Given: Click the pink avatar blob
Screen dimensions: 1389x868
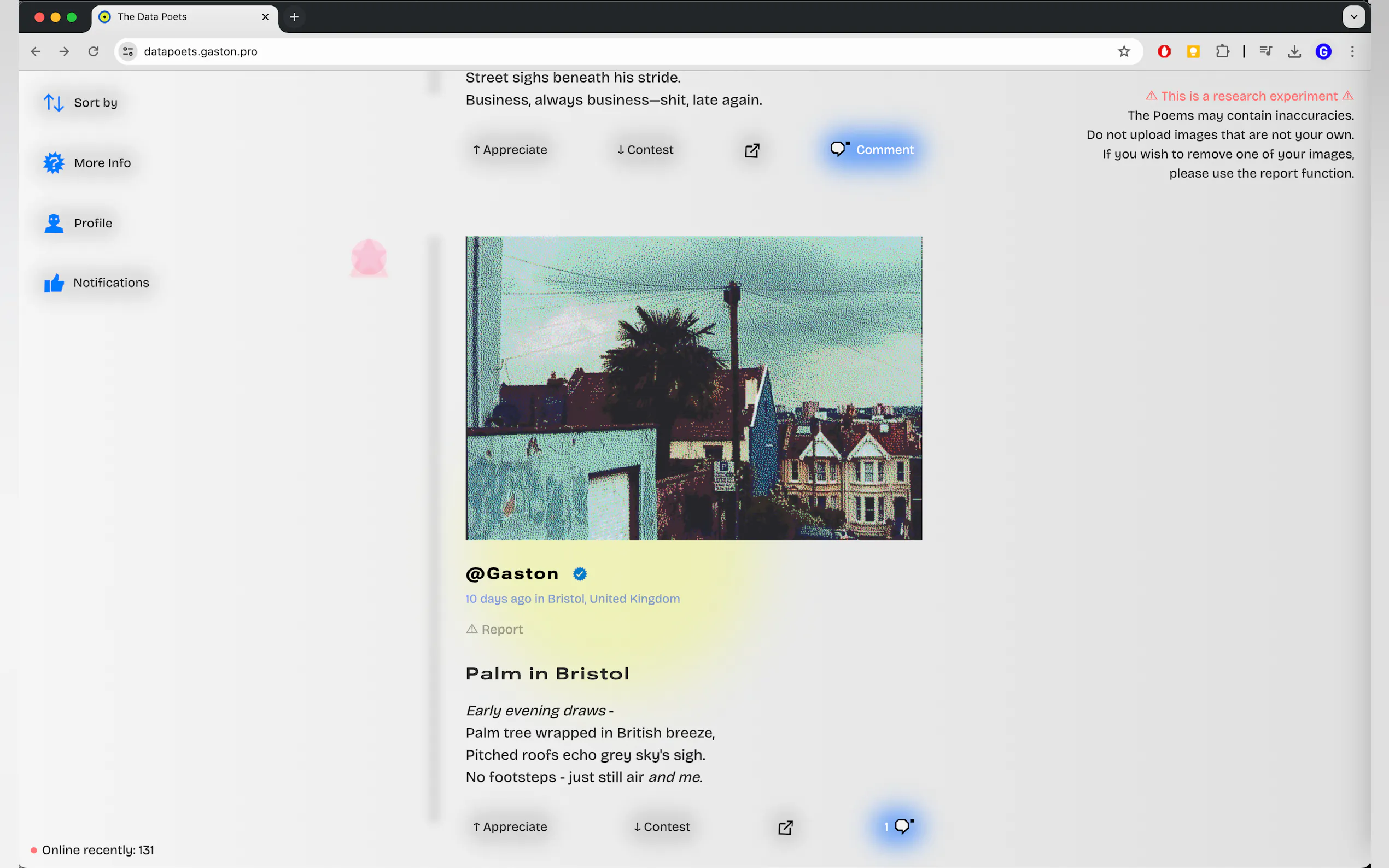Looking at the screenshot, I should point(369,258).
